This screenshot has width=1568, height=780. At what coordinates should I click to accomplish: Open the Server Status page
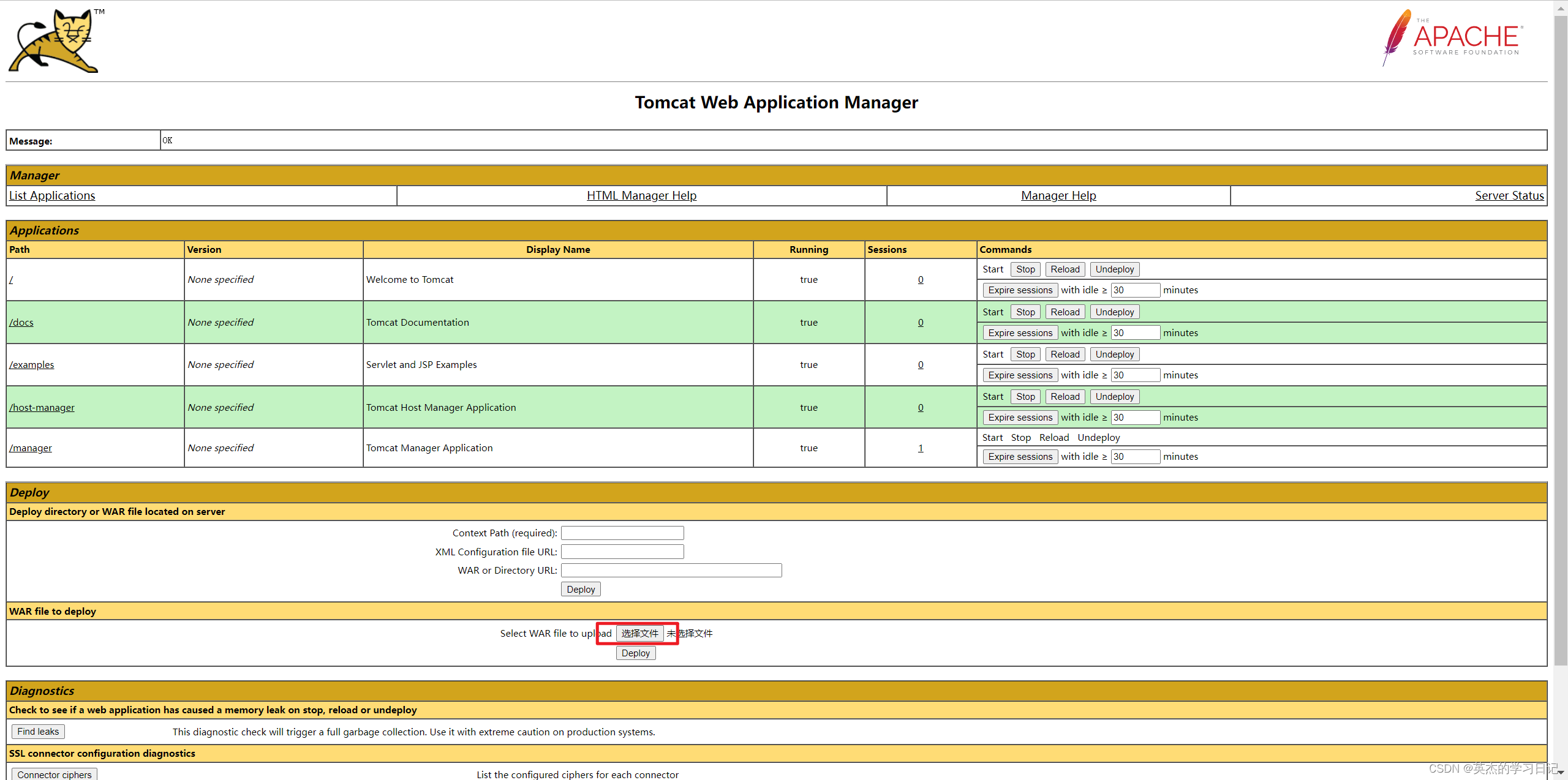click(1509, 195)
